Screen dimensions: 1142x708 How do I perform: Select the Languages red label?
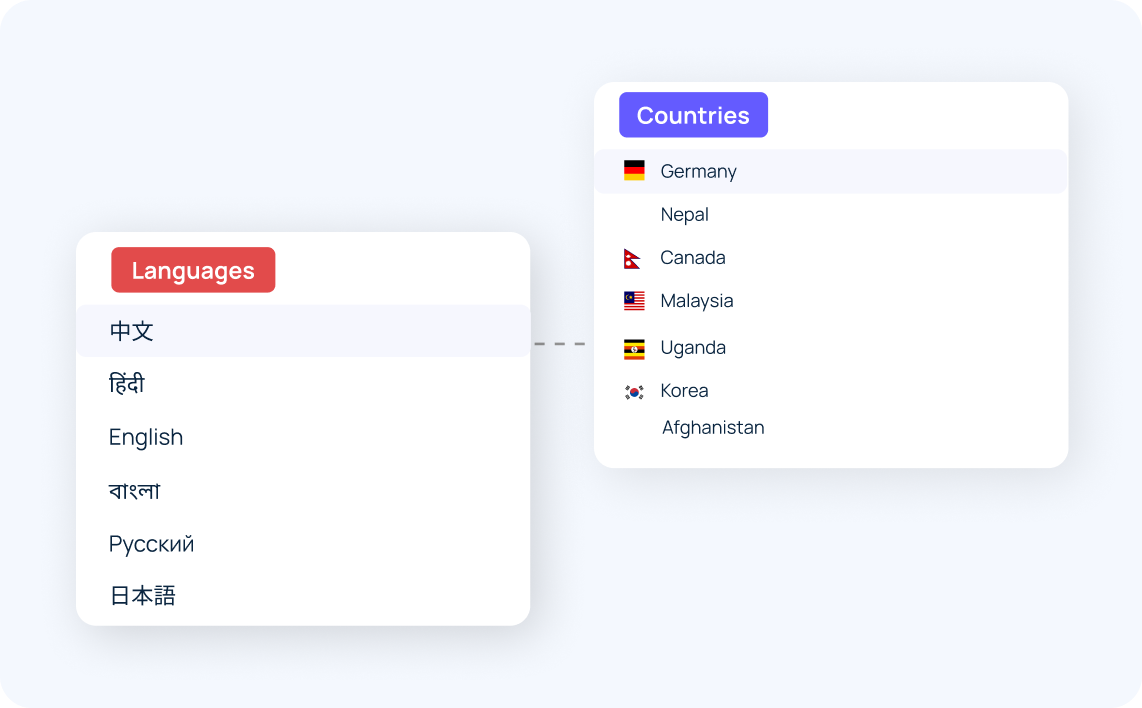(x=193, y=270)
